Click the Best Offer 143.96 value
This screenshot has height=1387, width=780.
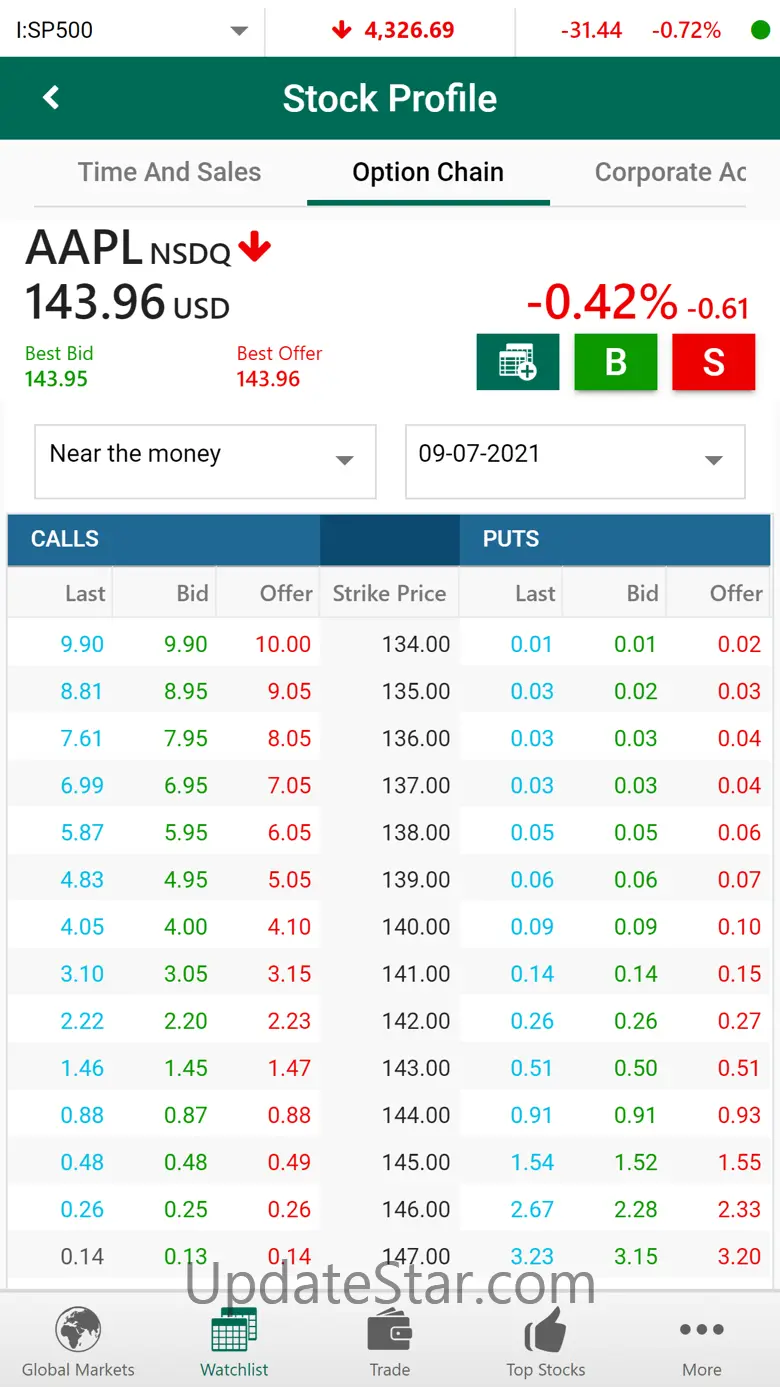click(x=268, y=379)
